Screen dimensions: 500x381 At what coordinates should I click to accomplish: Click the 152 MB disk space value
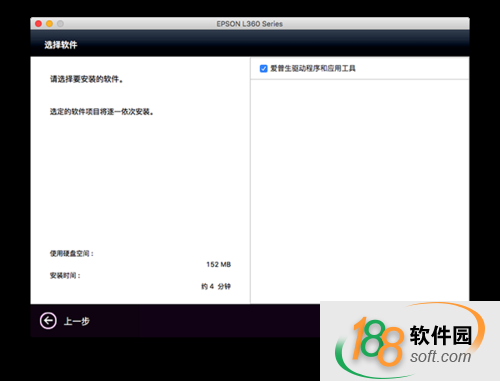[219, 264]
